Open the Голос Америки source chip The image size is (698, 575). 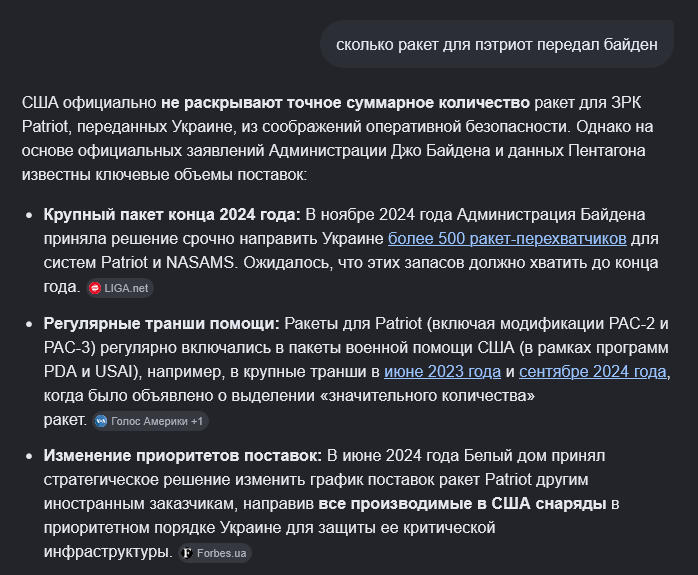tap(150, 421)
